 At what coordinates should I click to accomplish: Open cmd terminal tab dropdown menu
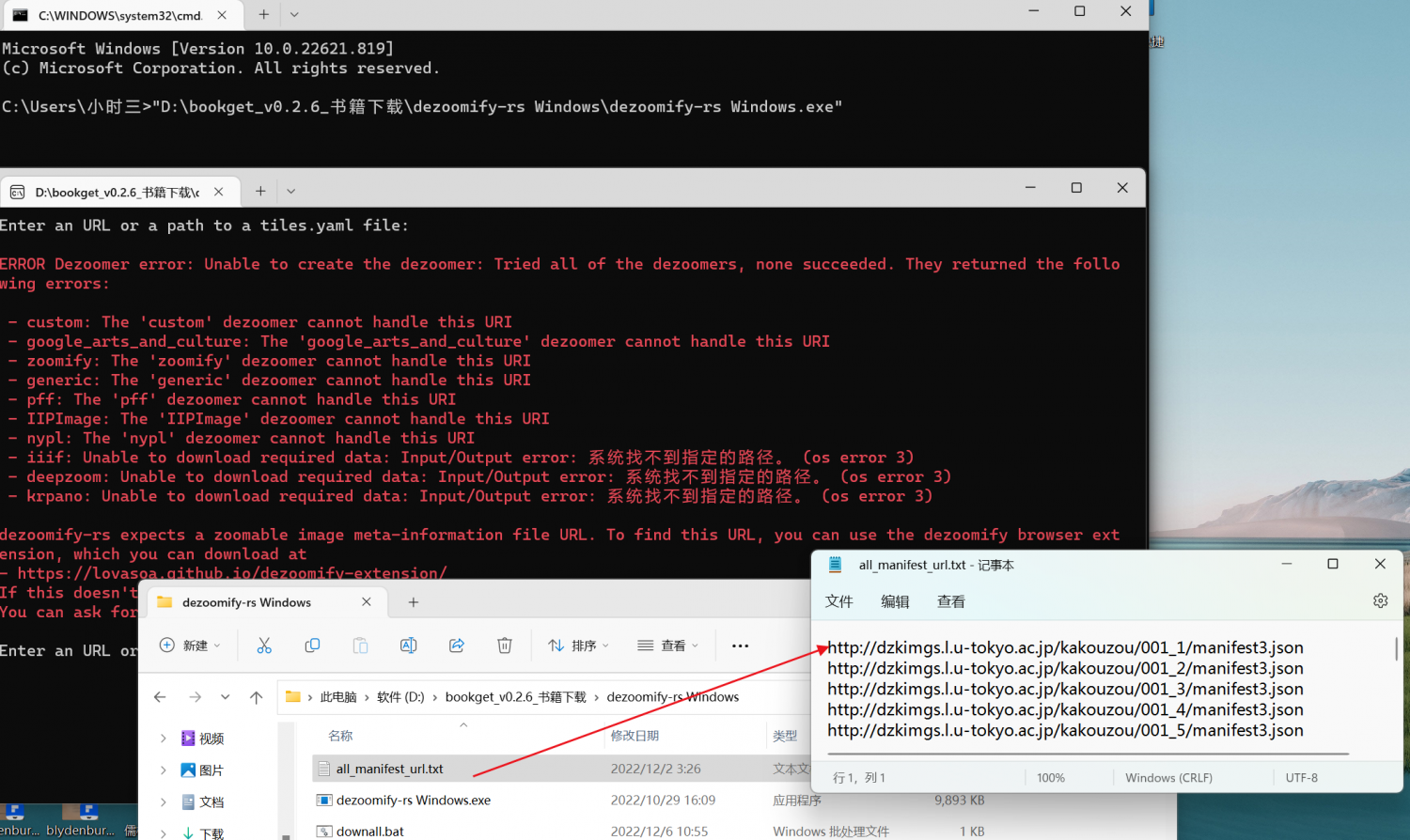coord(294,15)
